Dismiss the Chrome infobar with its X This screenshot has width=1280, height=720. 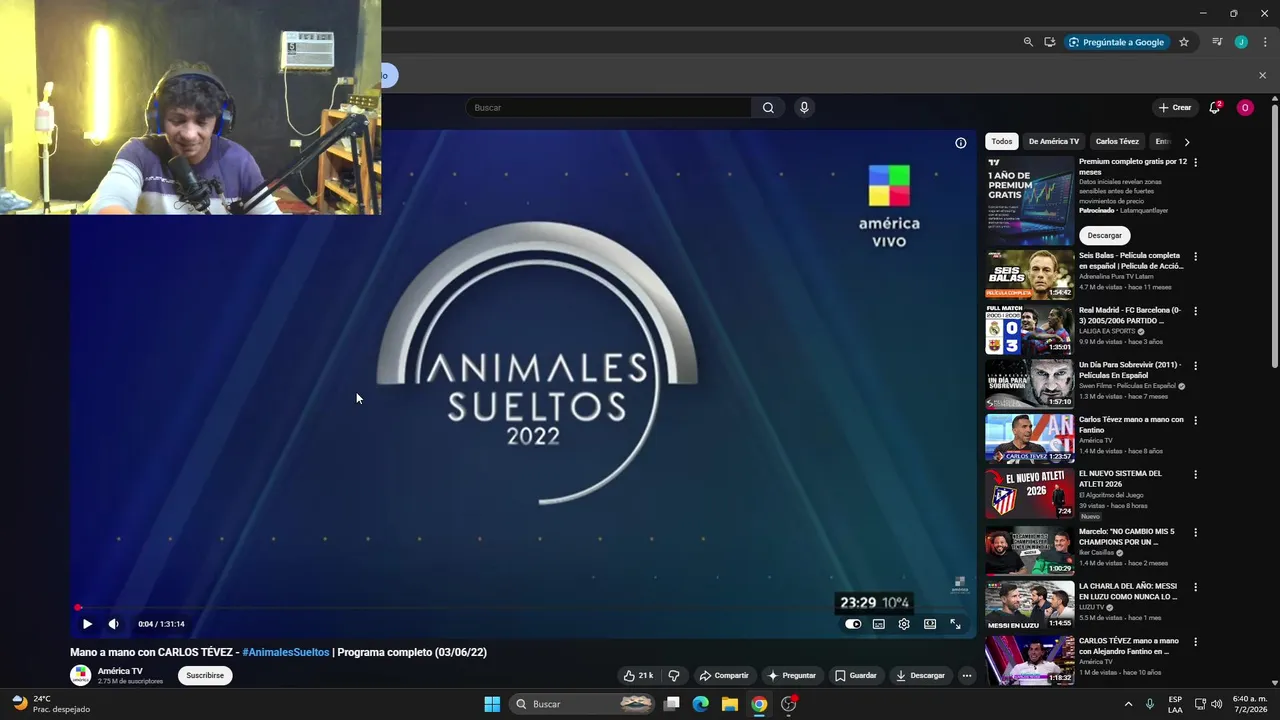click(x=1262, y=75)
